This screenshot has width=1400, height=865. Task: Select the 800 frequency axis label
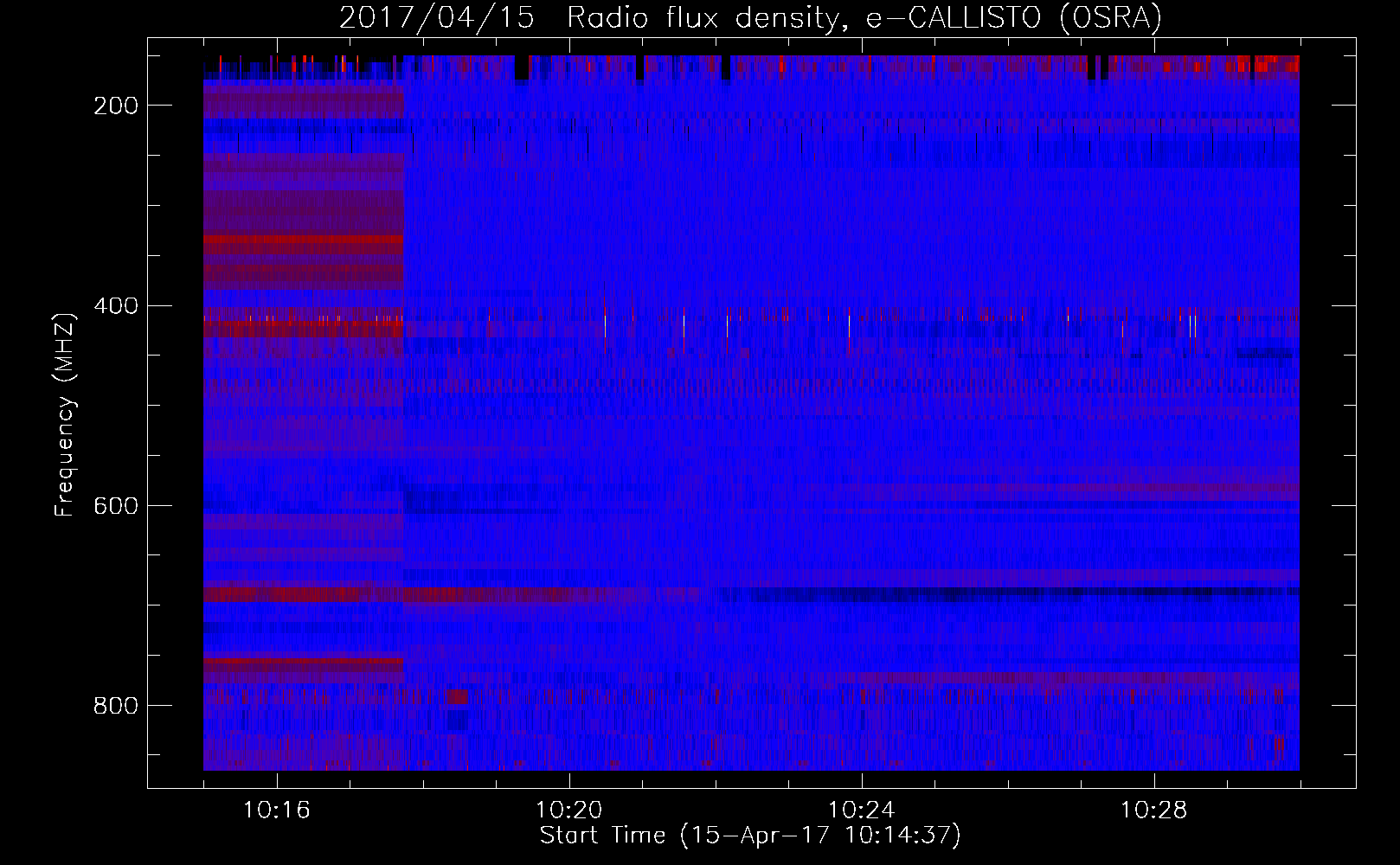[x=116, y=706]
